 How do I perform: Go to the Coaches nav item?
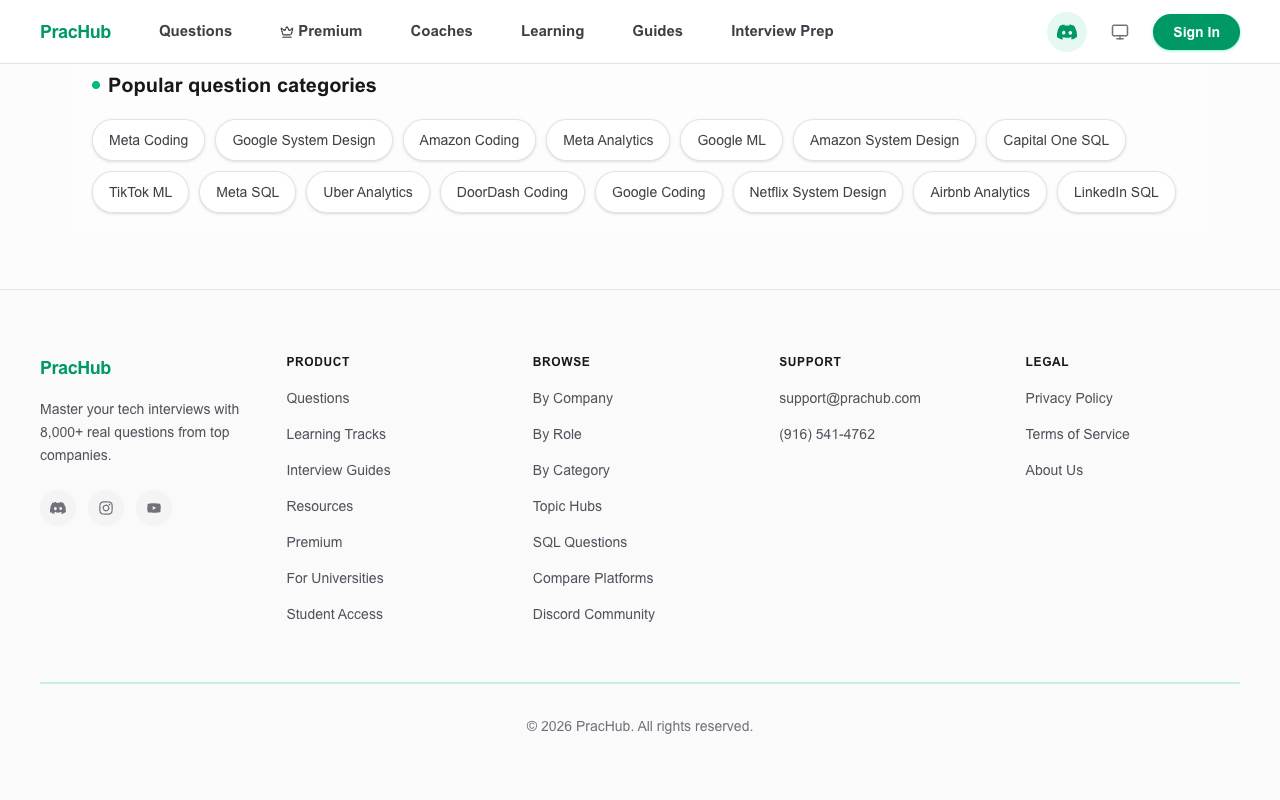pyautogui.click(x=441, y=31)
